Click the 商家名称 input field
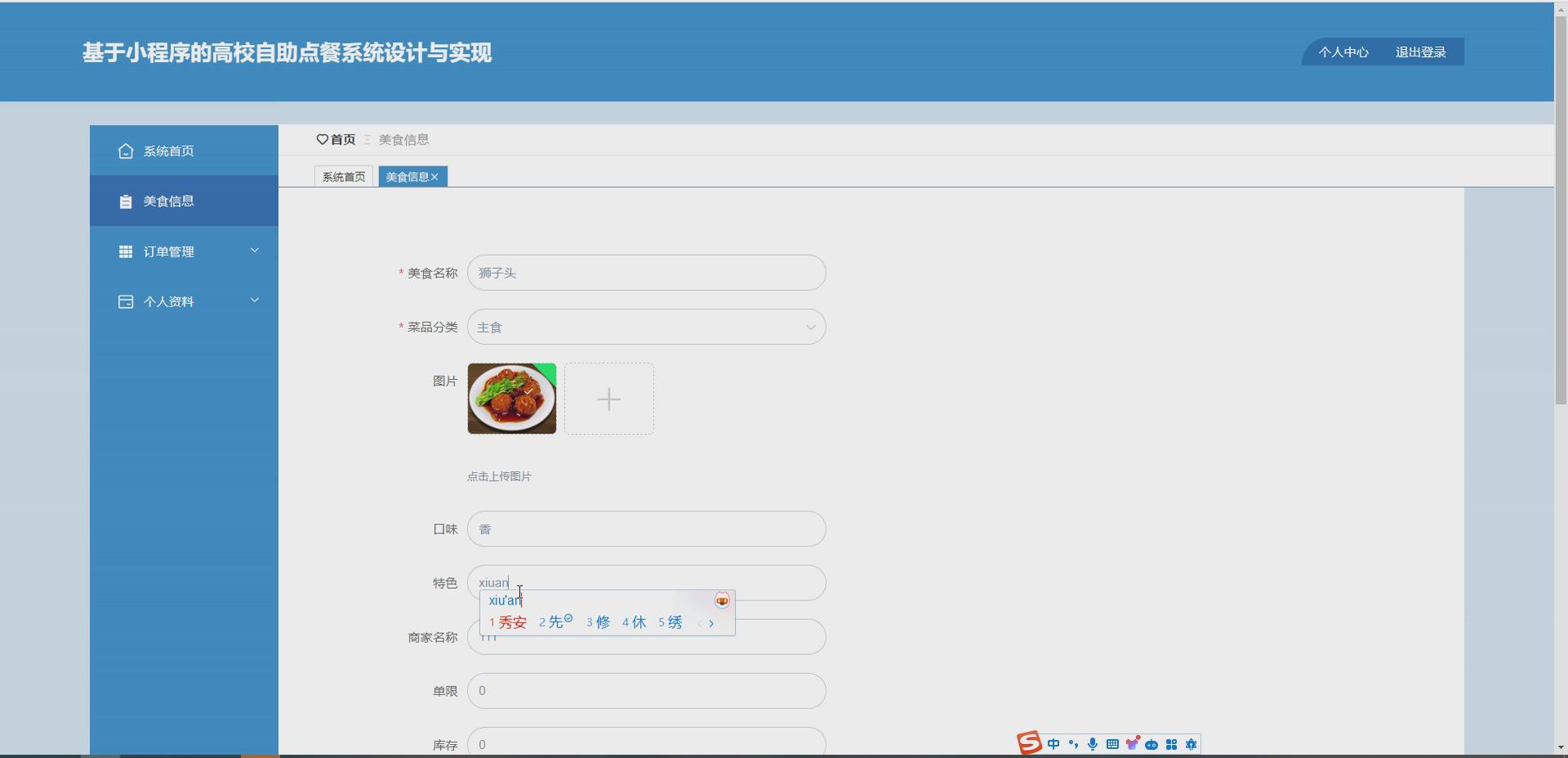 (x=647, y=637)
